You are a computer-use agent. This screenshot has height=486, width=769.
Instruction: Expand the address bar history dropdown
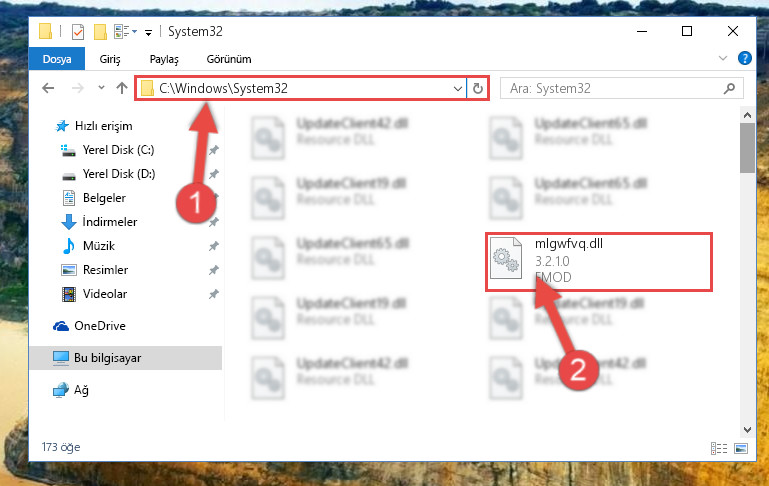point(458,89)
